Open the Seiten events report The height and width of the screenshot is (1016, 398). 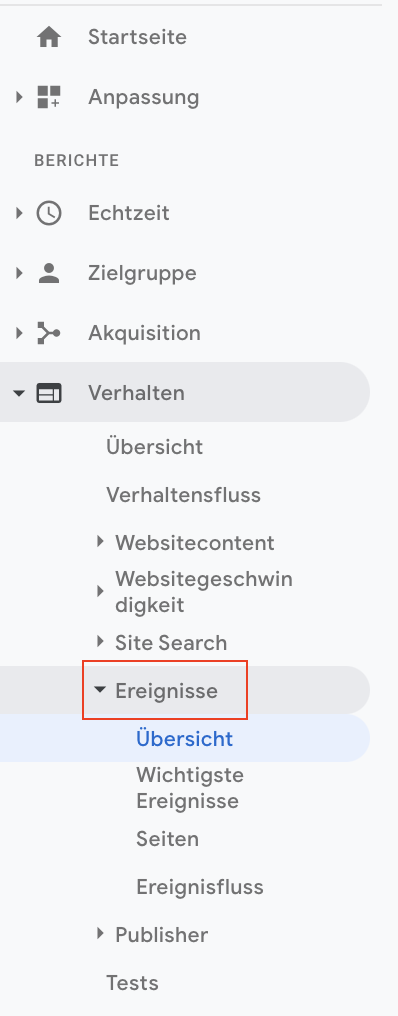(x=167, y=839)
